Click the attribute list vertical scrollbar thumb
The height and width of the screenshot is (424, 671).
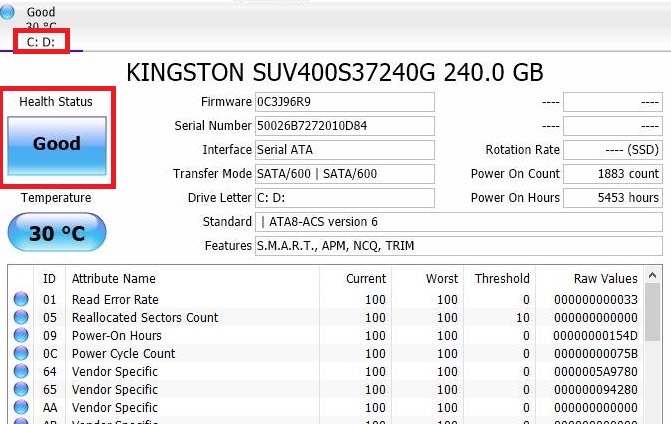pos(652,312)
